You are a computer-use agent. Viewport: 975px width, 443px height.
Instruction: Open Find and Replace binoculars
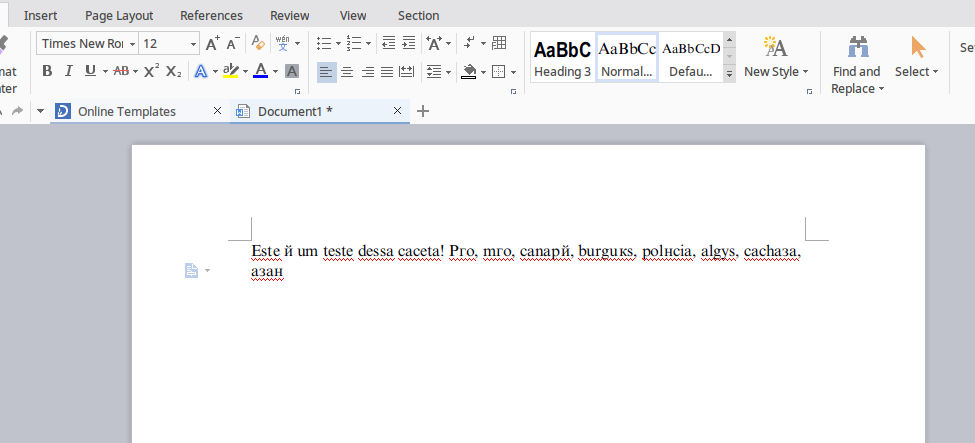[x=858, y=47]
